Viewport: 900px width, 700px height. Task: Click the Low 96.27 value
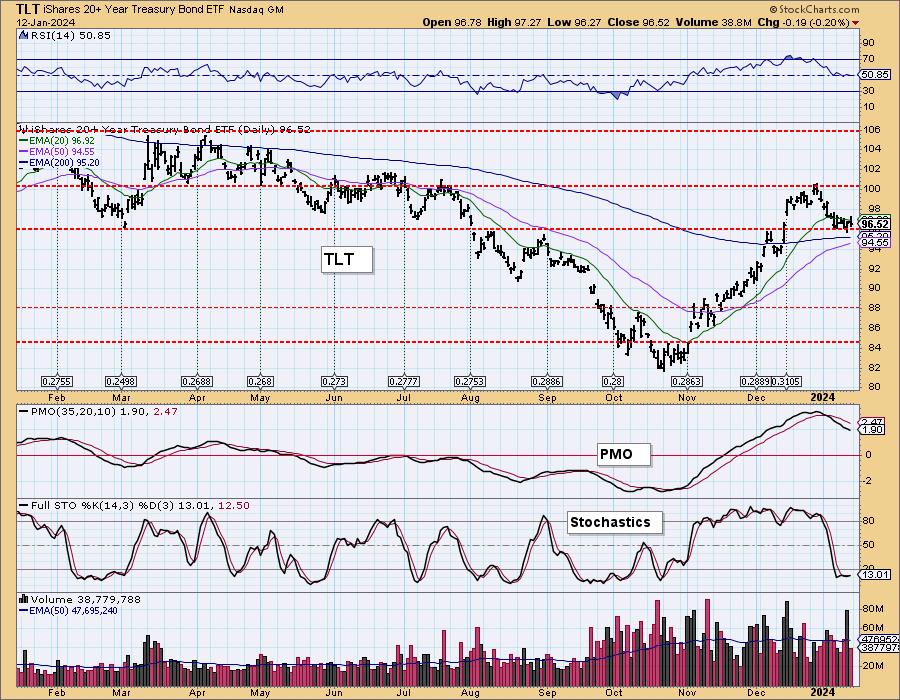(573, 22)
